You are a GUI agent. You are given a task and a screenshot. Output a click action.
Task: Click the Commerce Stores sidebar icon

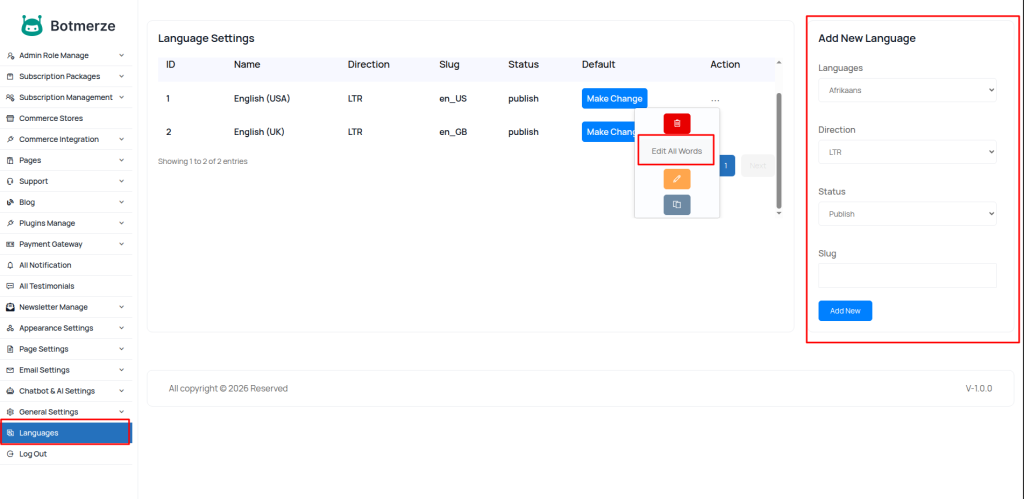10,118
